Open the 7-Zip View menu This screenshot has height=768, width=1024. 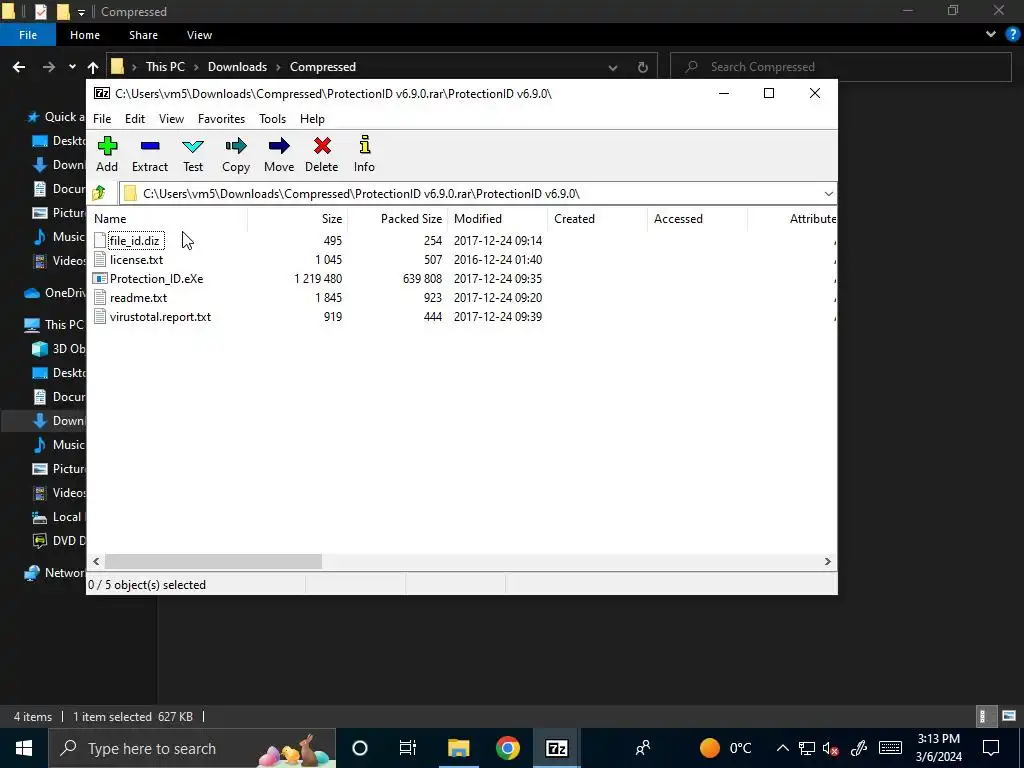pyautogui.click(x=171, y=119)
